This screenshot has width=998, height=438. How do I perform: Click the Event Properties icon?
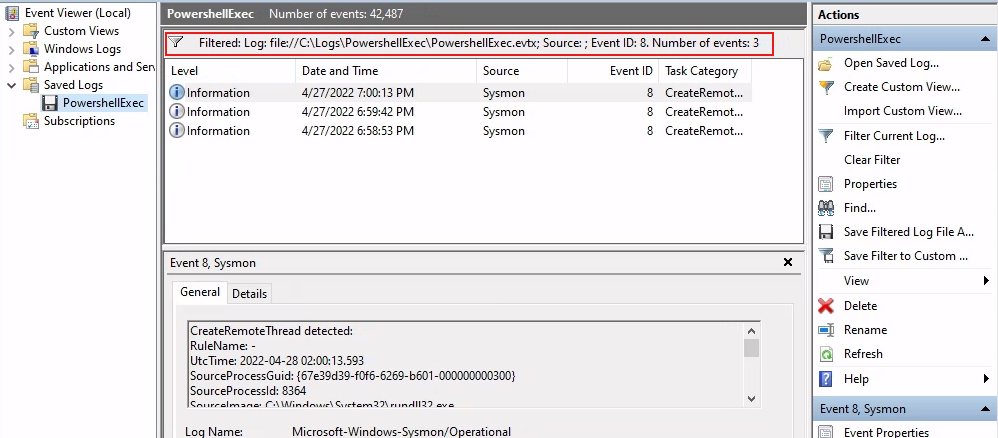826,433
